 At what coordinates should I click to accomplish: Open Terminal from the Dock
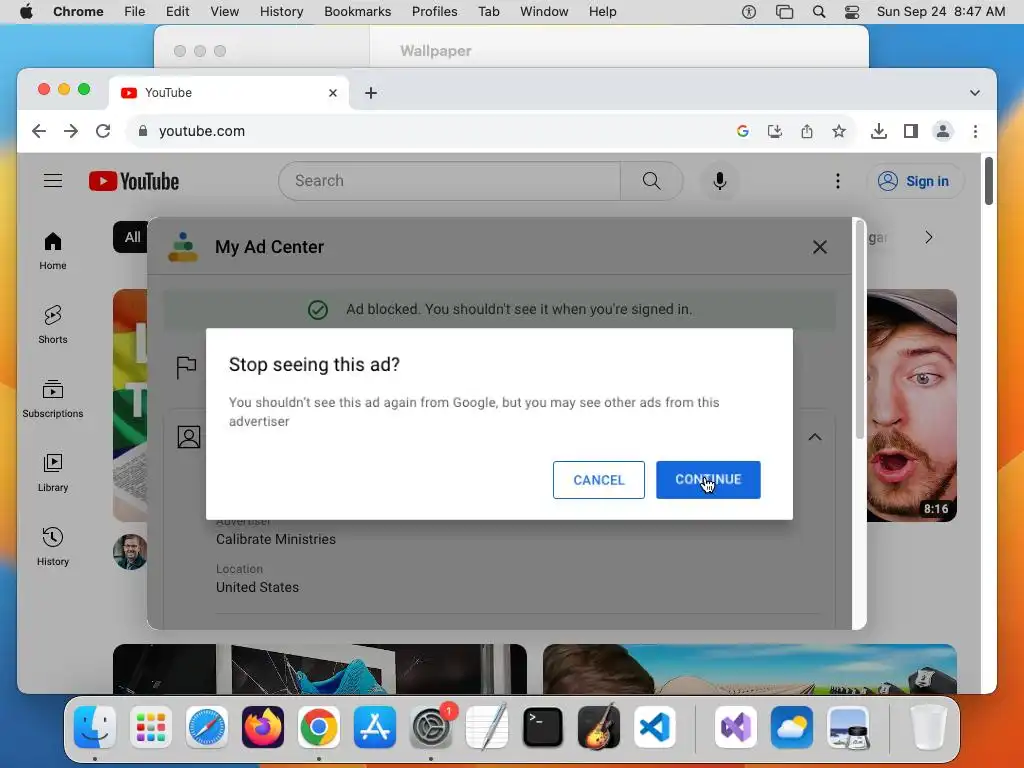[543, 727]
